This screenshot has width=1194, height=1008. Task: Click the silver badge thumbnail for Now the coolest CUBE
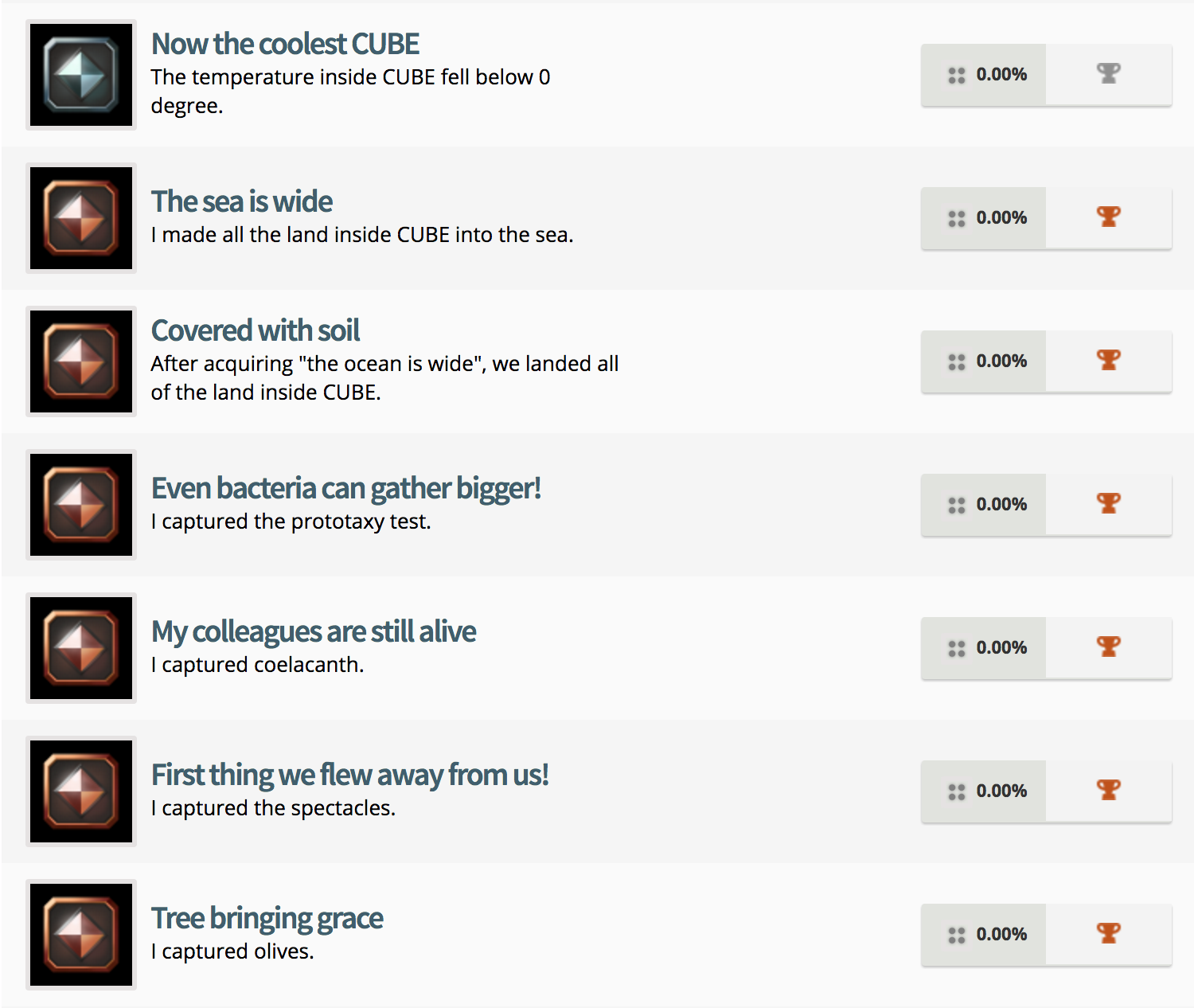[81, 75]
